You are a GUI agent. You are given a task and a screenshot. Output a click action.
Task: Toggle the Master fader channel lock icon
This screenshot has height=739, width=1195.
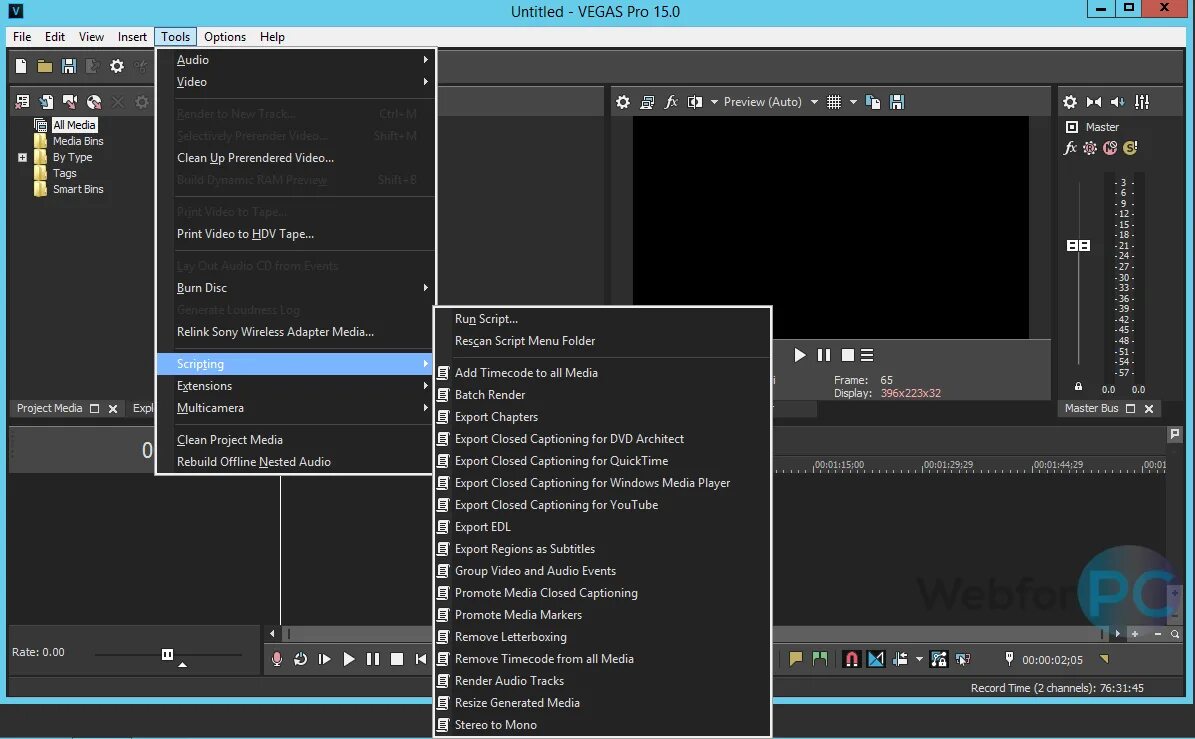tap(1078, 386)
